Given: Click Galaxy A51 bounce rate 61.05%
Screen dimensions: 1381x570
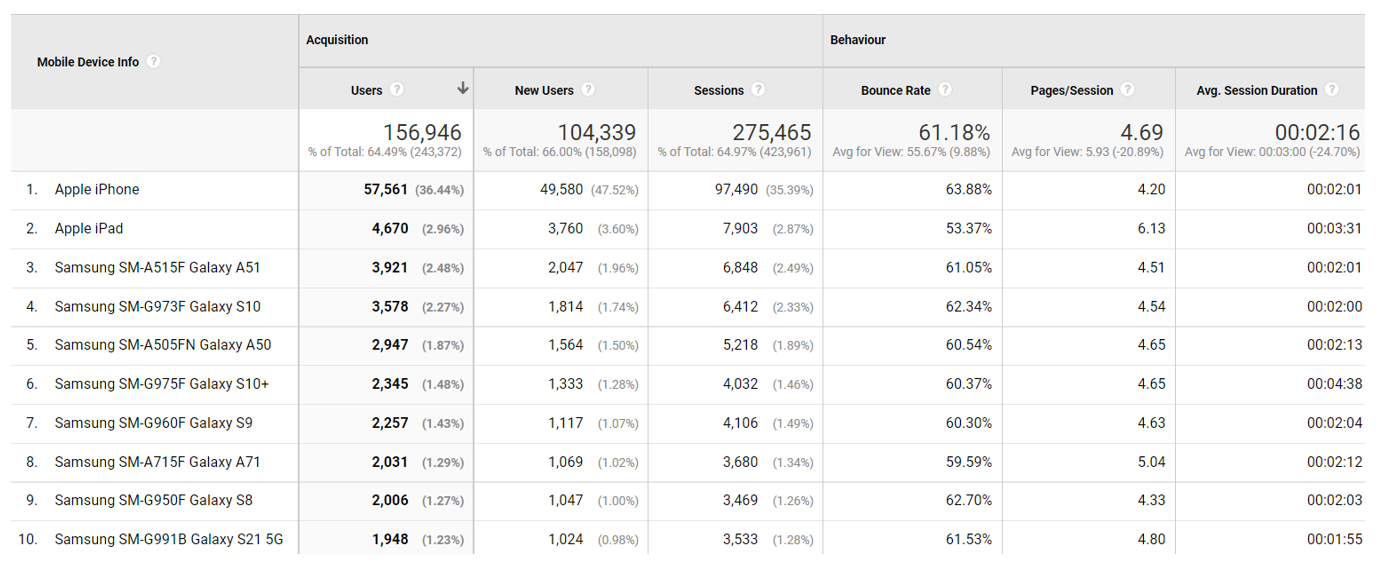Looking at the screenshot, I should pyautogui.click(x=969, y=267).
